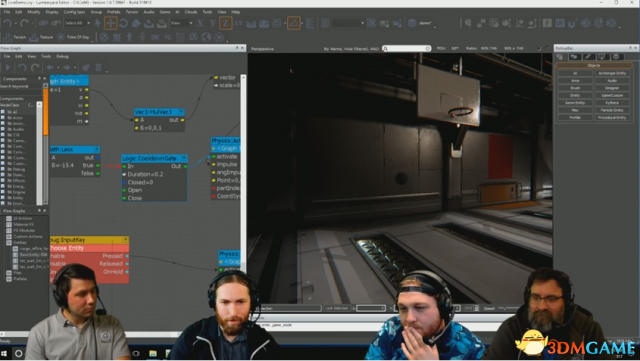This screenshot has width=640, height=361.
Task: Click the main toolbar Undo arrow
Action: [7, 23]
